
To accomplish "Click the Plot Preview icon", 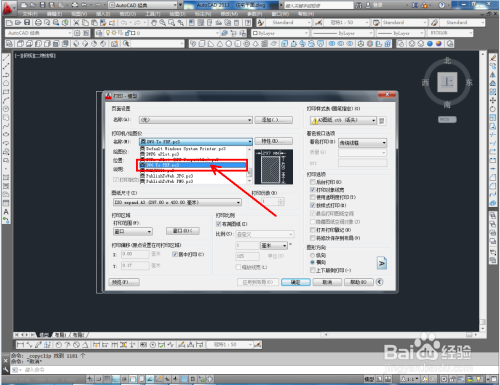I will [47, 23].
